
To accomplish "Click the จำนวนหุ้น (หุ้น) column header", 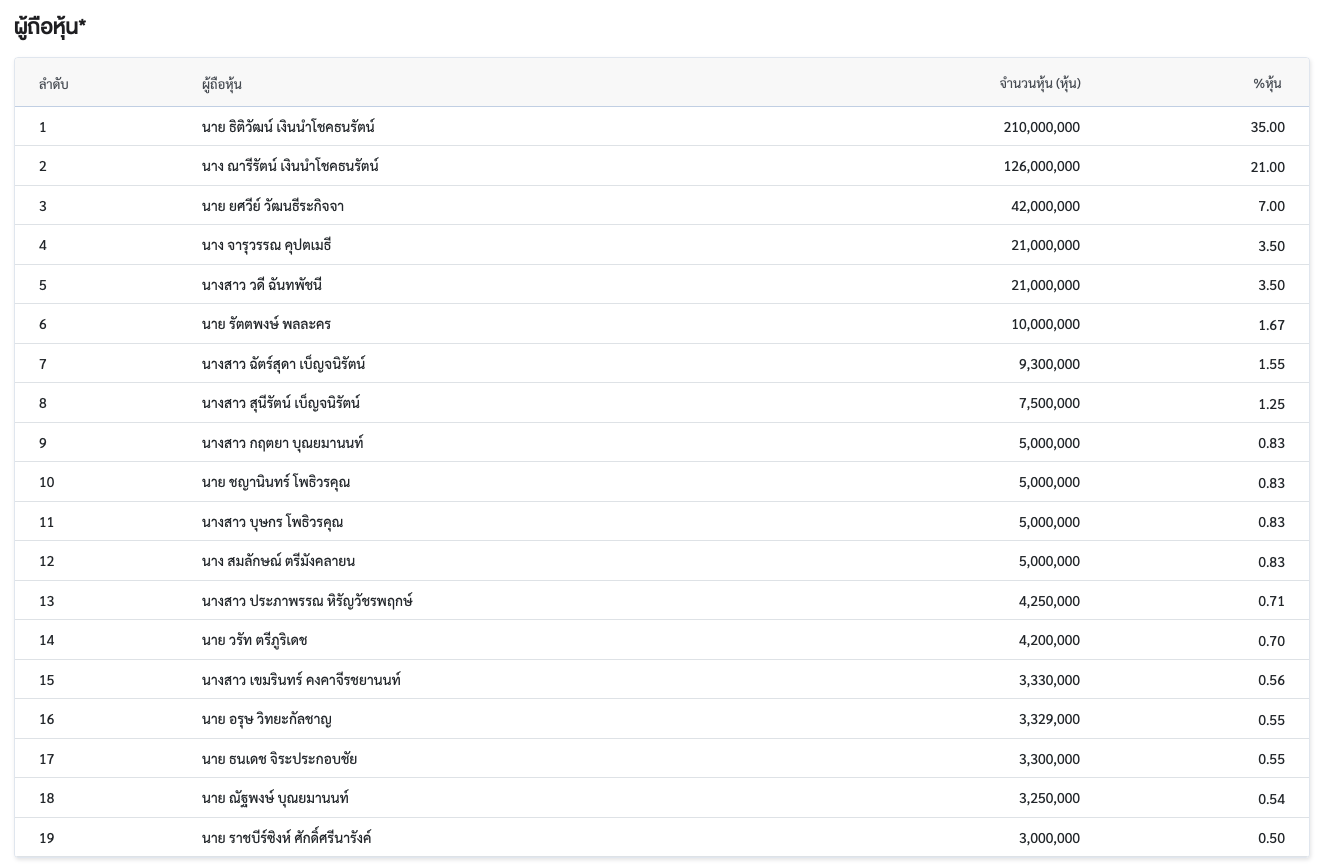I will point(1039,84).
